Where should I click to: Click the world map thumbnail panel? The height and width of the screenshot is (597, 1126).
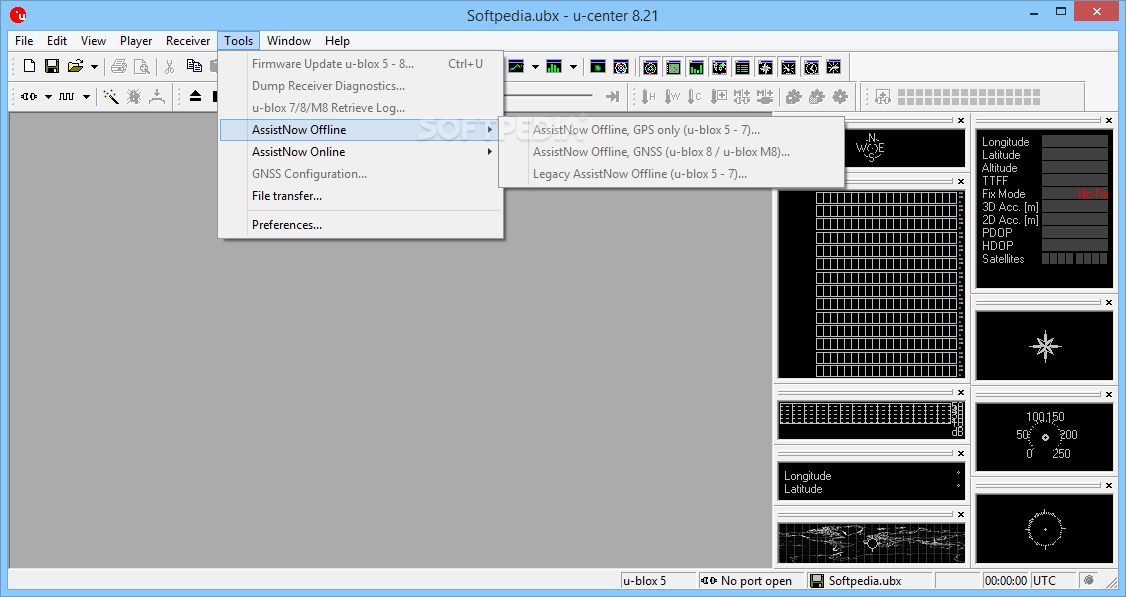(x=871, y=542)
